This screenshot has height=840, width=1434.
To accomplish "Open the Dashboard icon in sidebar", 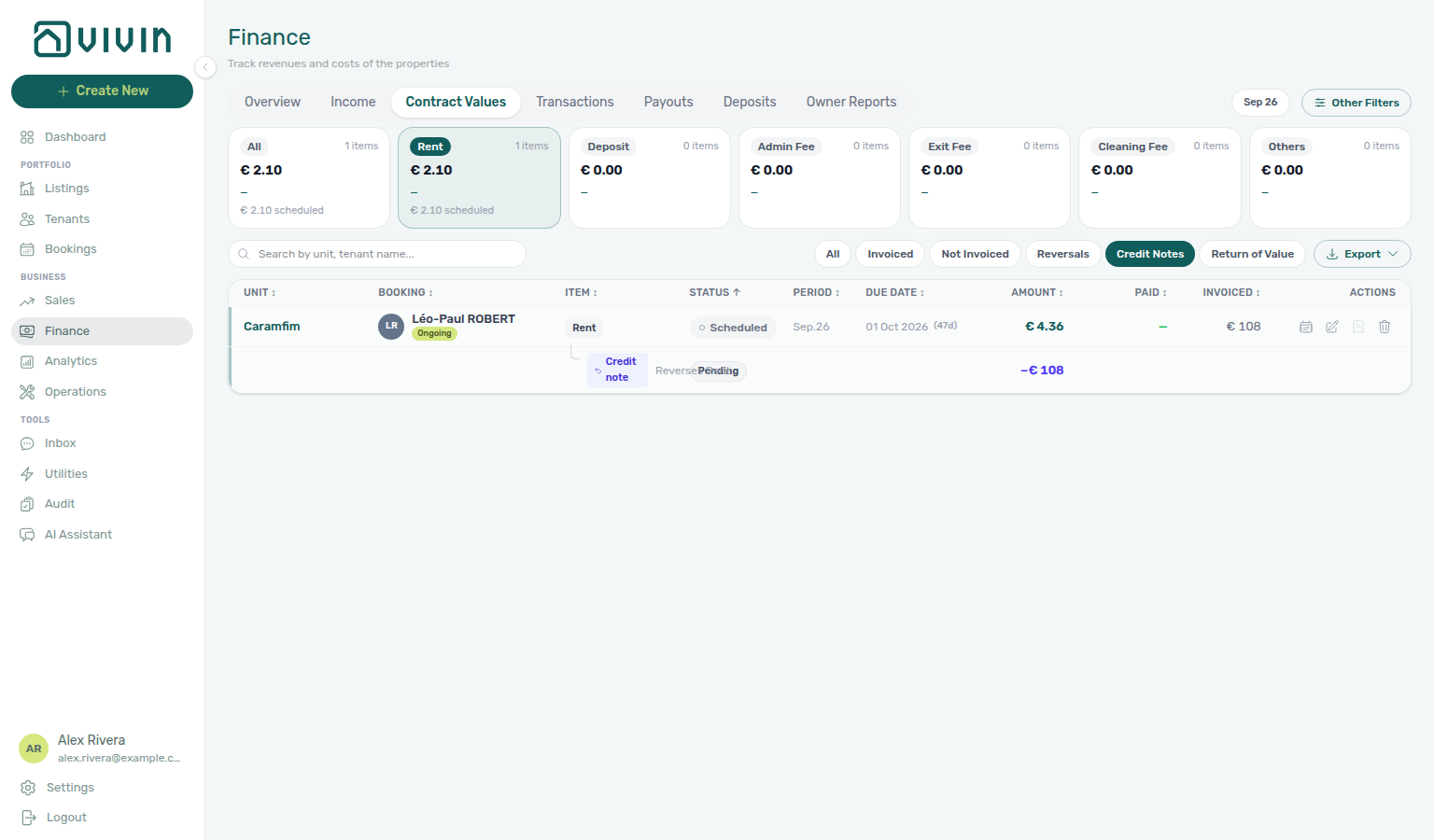I will pos(27,137).
